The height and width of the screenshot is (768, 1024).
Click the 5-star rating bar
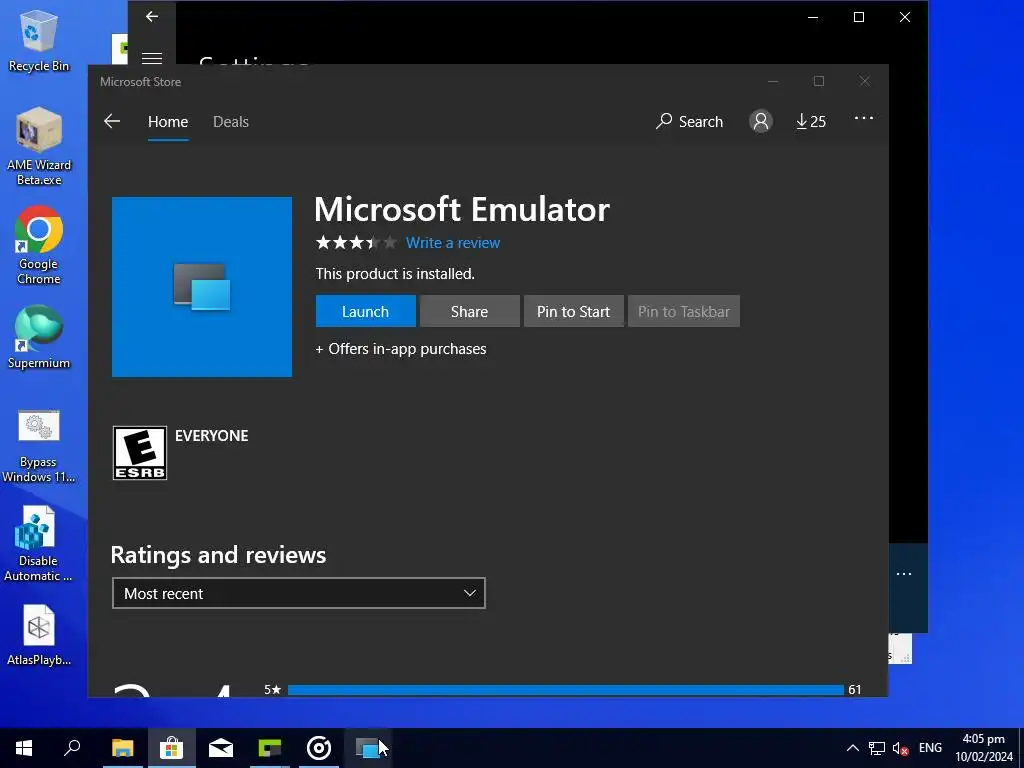566,690
